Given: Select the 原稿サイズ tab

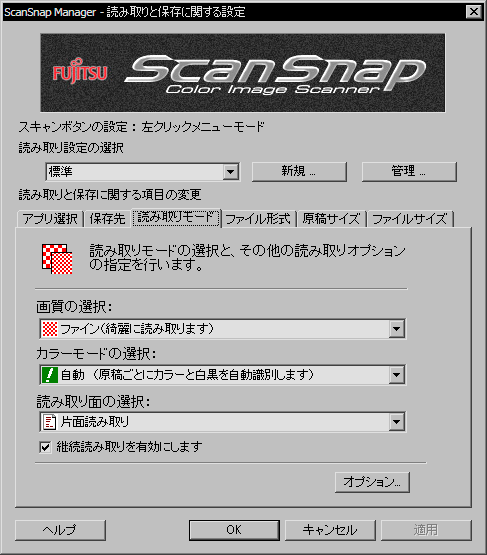Looking at the screenshot, I should (x=331, y=219).
